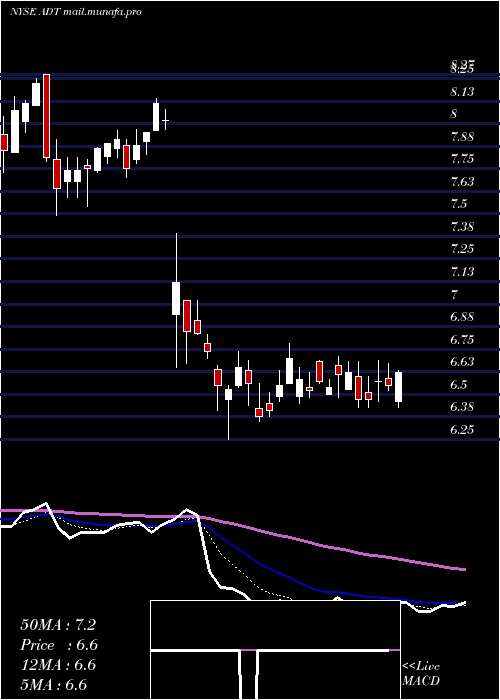The width and height of the screenshot is (500, 700).
Task: Select the 7.25 price axis label
Action: point(462,249)
